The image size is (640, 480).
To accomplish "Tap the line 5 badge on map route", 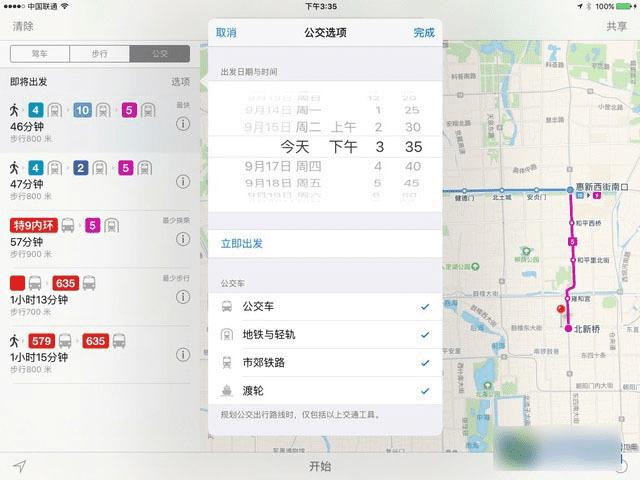I will (x=572, y=242).
